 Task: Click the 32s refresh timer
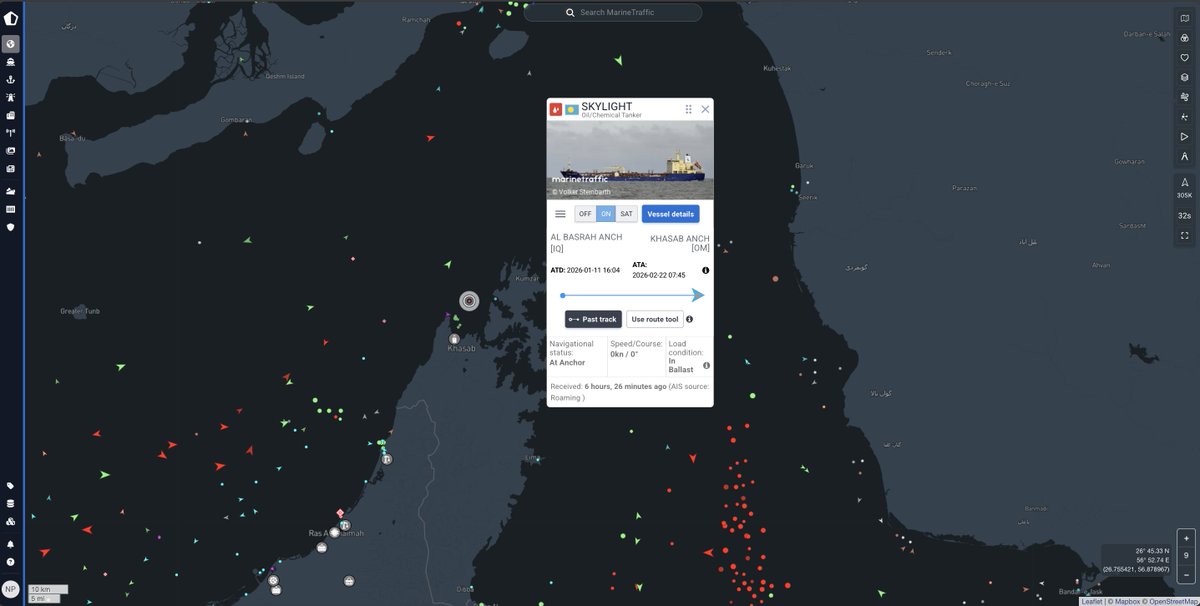coord(1185,216)
